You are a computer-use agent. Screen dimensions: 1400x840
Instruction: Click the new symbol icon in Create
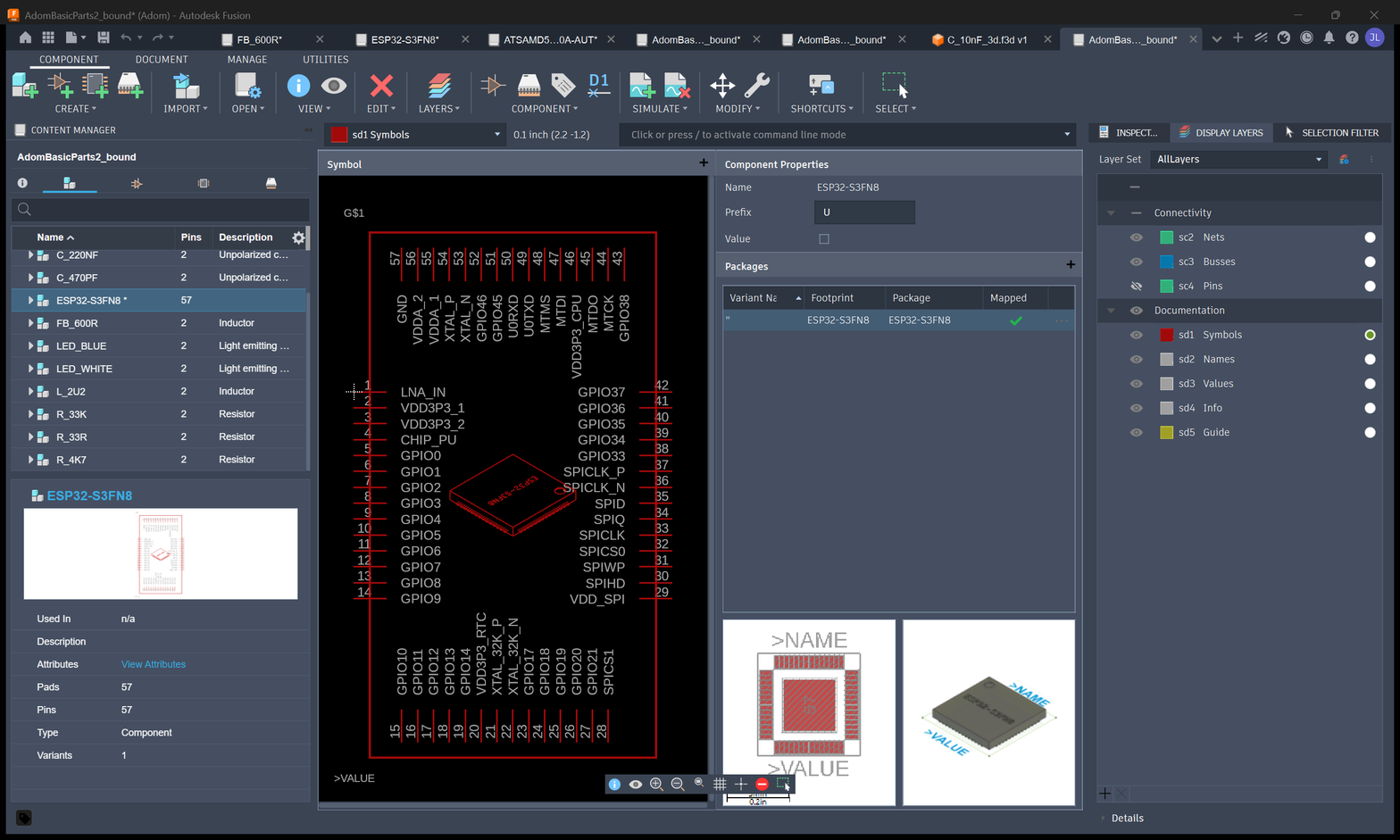click(60, 86)
